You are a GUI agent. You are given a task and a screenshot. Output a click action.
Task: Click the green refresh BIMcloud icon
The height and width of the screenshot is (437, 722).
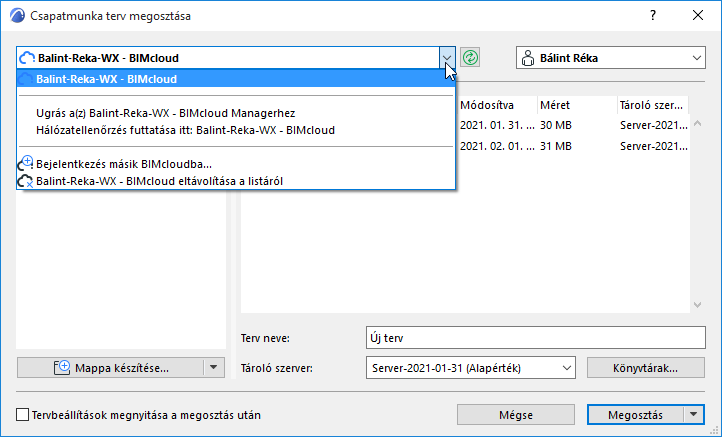click(x=470, y=58)
